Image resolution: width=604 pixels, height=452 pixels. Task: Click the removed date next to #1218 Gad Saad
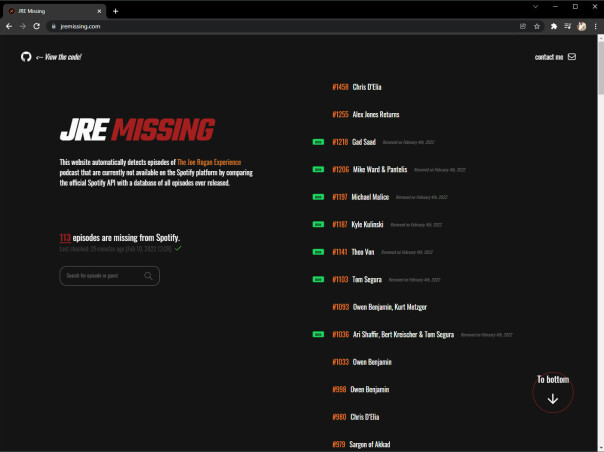point(408,142)
